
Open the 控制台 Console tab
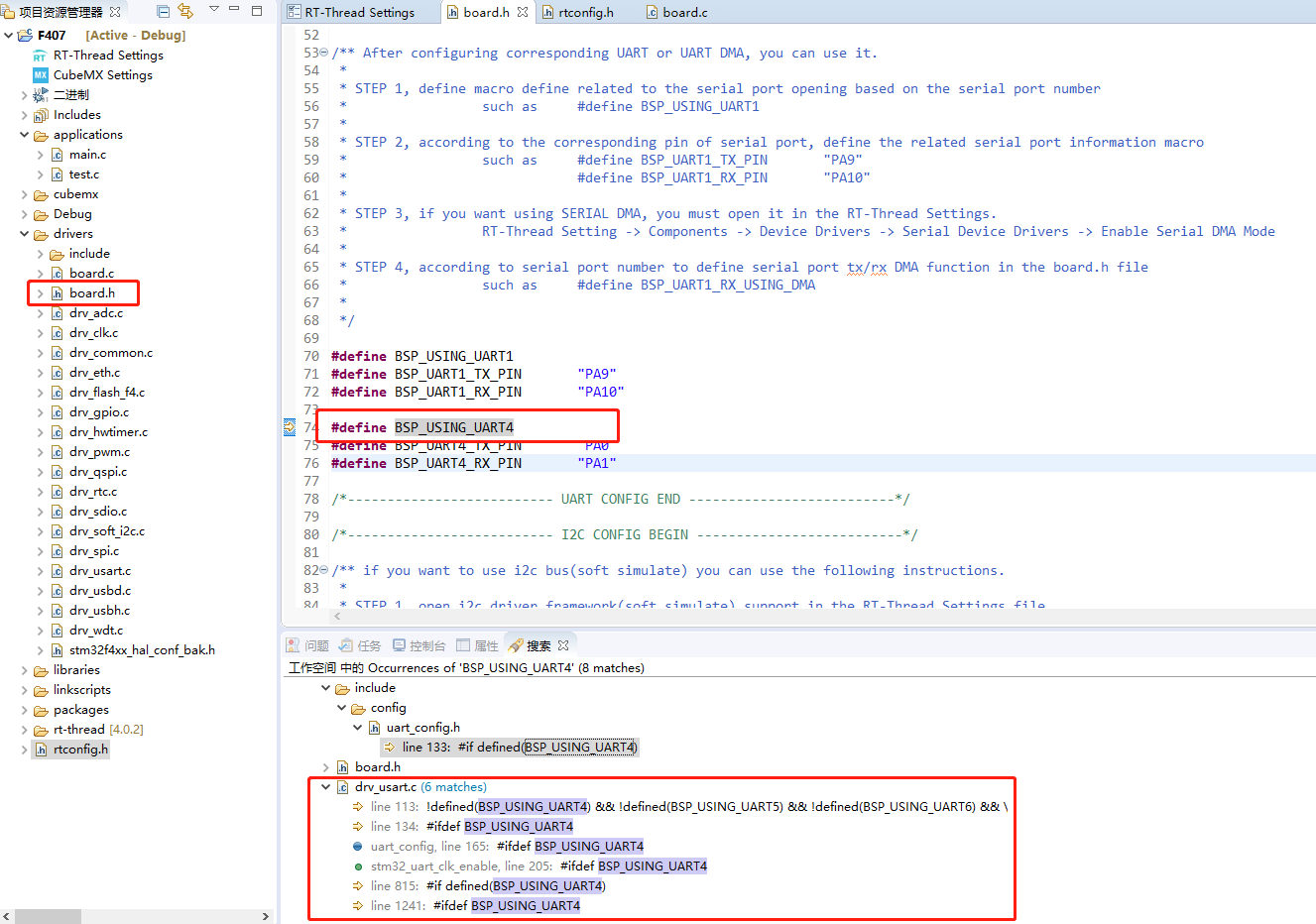tap(419, 645)
